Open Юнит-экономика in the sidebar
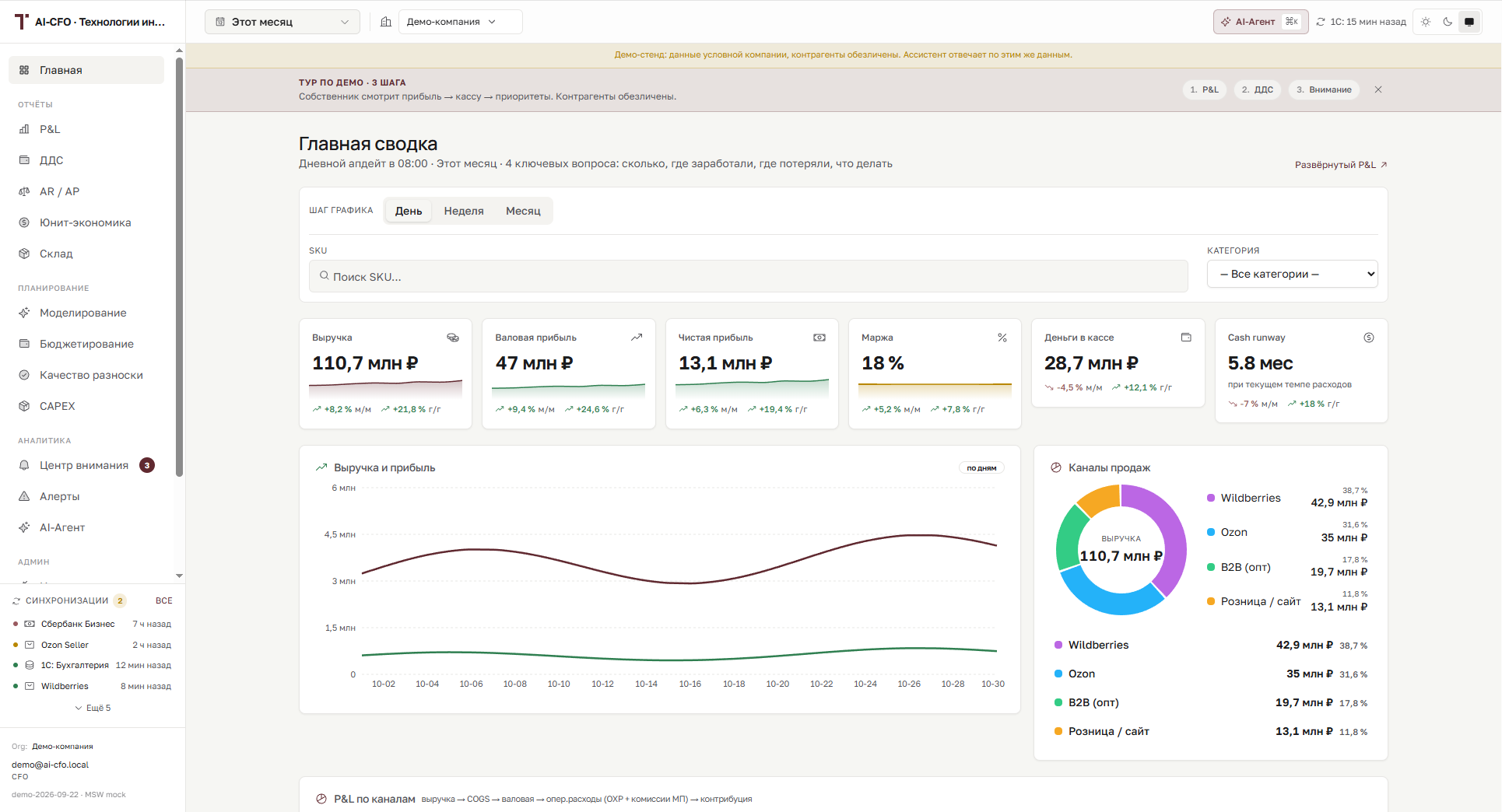 [x=86, y=222]
